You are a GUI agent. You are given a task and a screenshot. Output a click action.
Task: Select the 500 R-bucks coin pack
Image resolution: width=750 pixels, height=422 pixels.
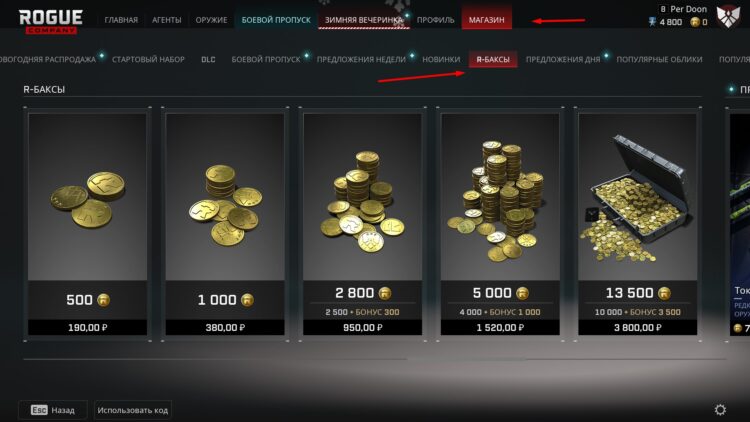pos(88,224)
